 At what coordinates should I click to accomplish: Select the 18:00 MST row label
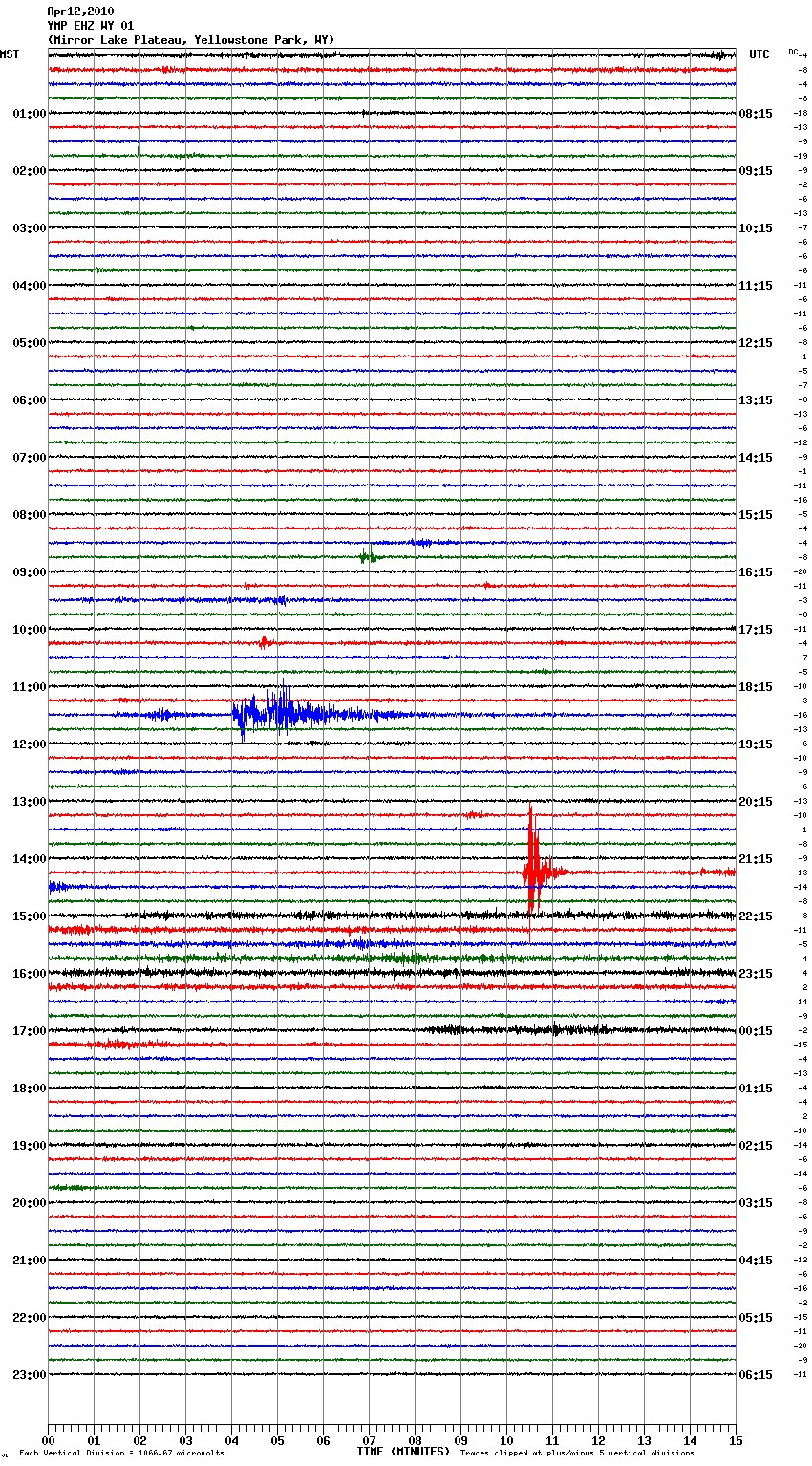tap(30, 1089)
